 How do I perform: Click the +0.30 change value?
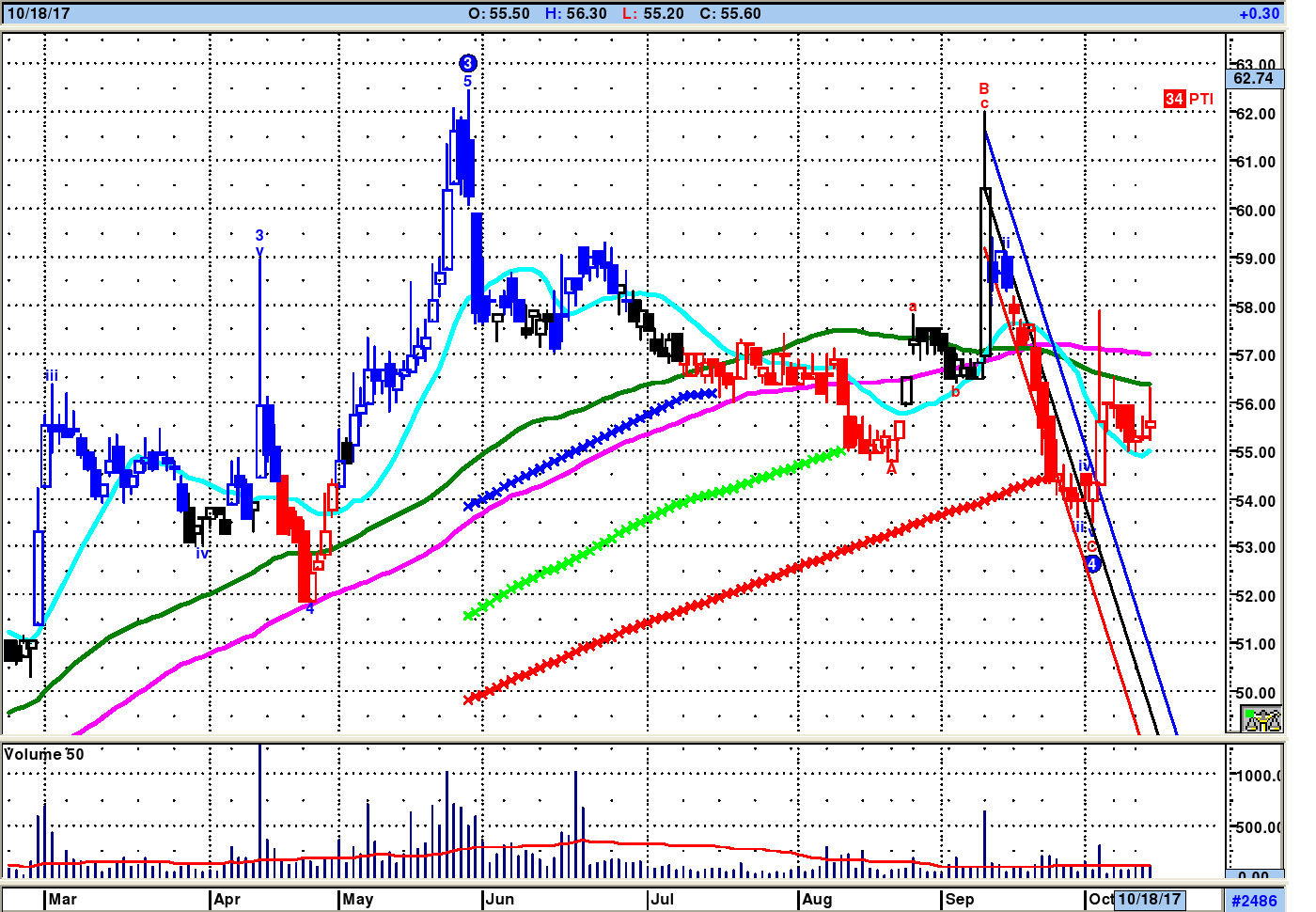(x=1260, y=14)
